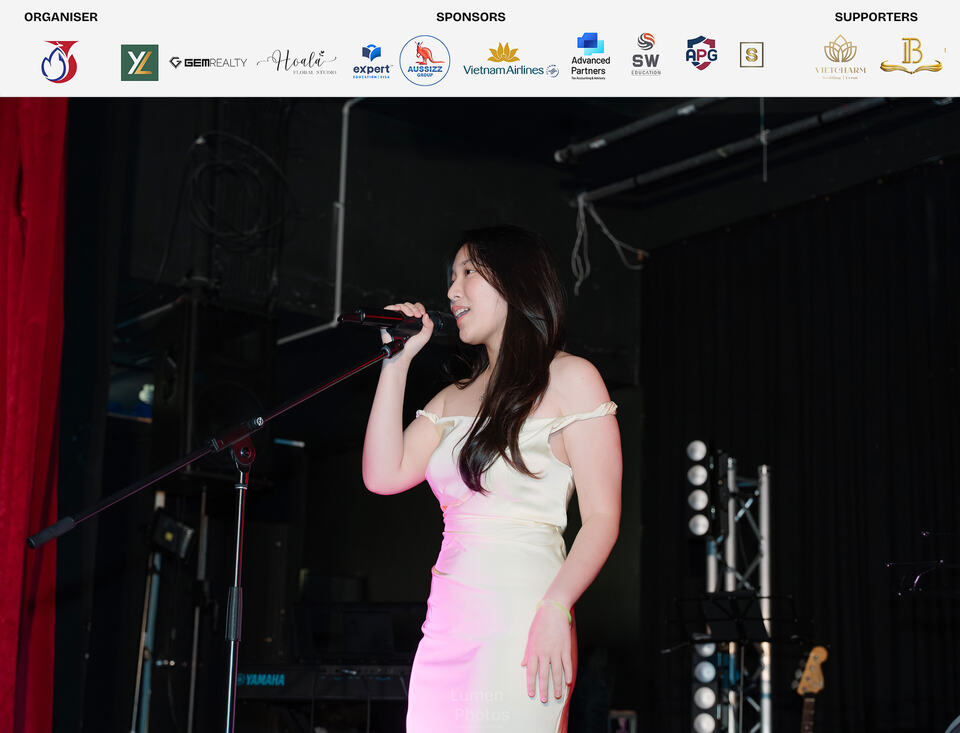Select the SPONSORS heading text
Screen dimensions: 960x733
471,17
